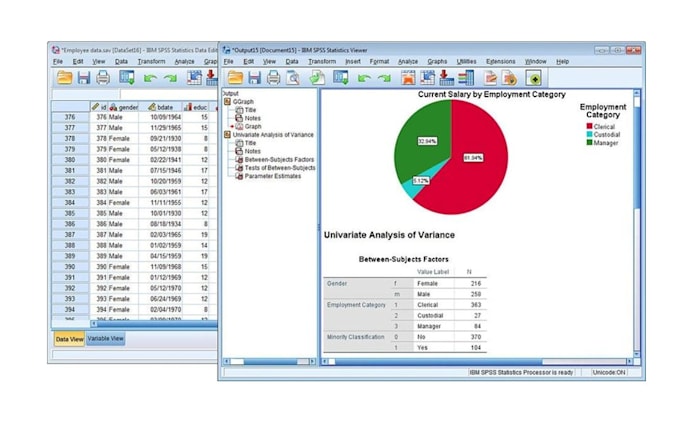Click outline pane horizontal scrollbar right arrow
Viewport: 680px width, 433px height.
(312, 361)
